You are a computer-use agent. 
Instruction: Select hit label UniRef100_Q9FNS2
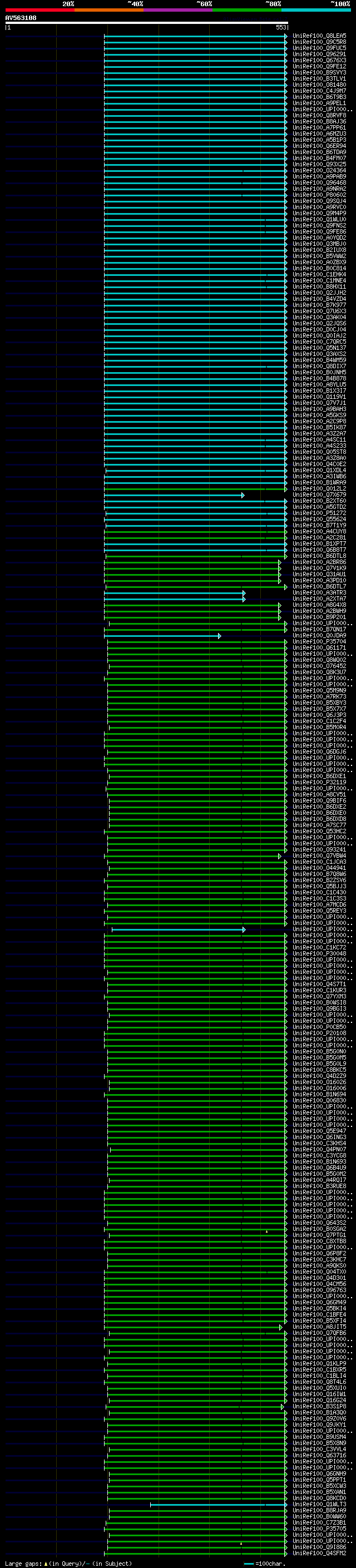click(x=319, y=225)
